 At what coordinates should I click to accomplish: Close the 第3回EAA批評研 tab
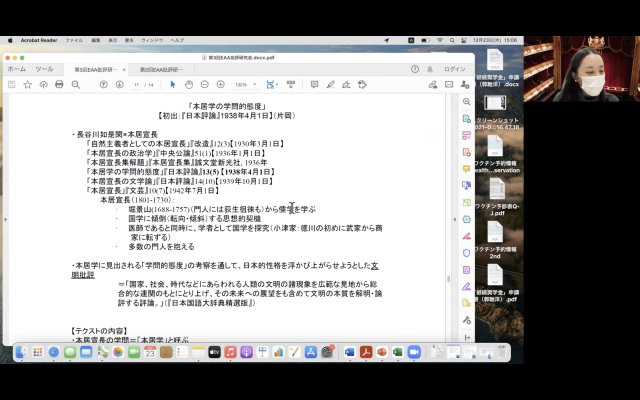tap(124, 70)
